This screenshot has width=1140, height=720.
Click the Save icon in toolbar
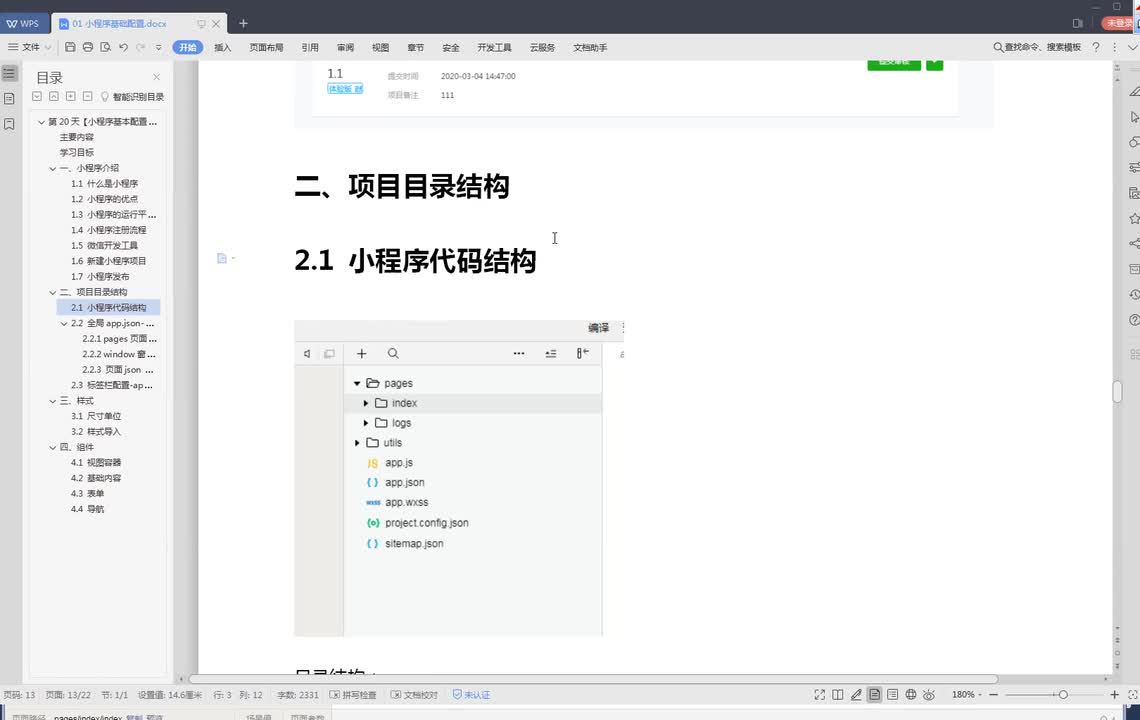[x=70, y=47]
